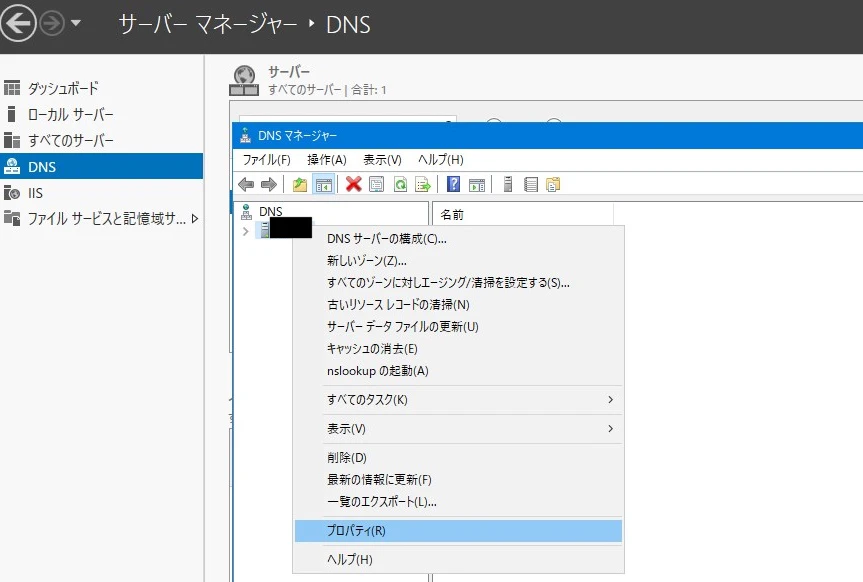The width and height of the screenshot is (863, 582).
Task: Choose 新しいゾーン(Z)... from context menu
Action: [x=458, y=260]
